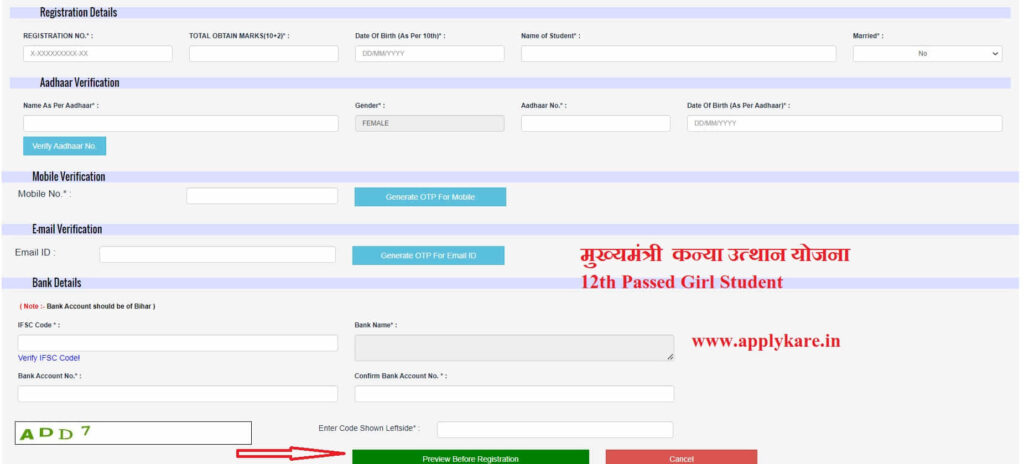Click the Name of Student input box
This screenshot has height=464, width=1024.
pyautogui.click(x=679, y=54)
